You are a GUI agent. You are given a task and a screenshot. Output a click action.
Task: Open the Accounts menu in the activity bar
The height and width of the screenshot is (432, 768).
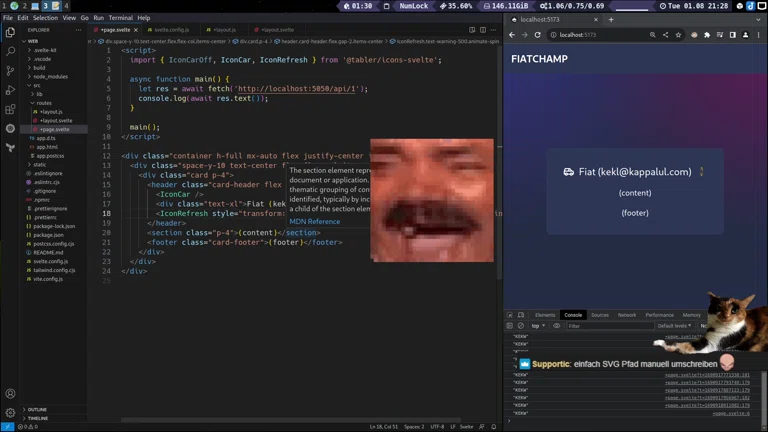pyautogui.click(x=10, y=393)
